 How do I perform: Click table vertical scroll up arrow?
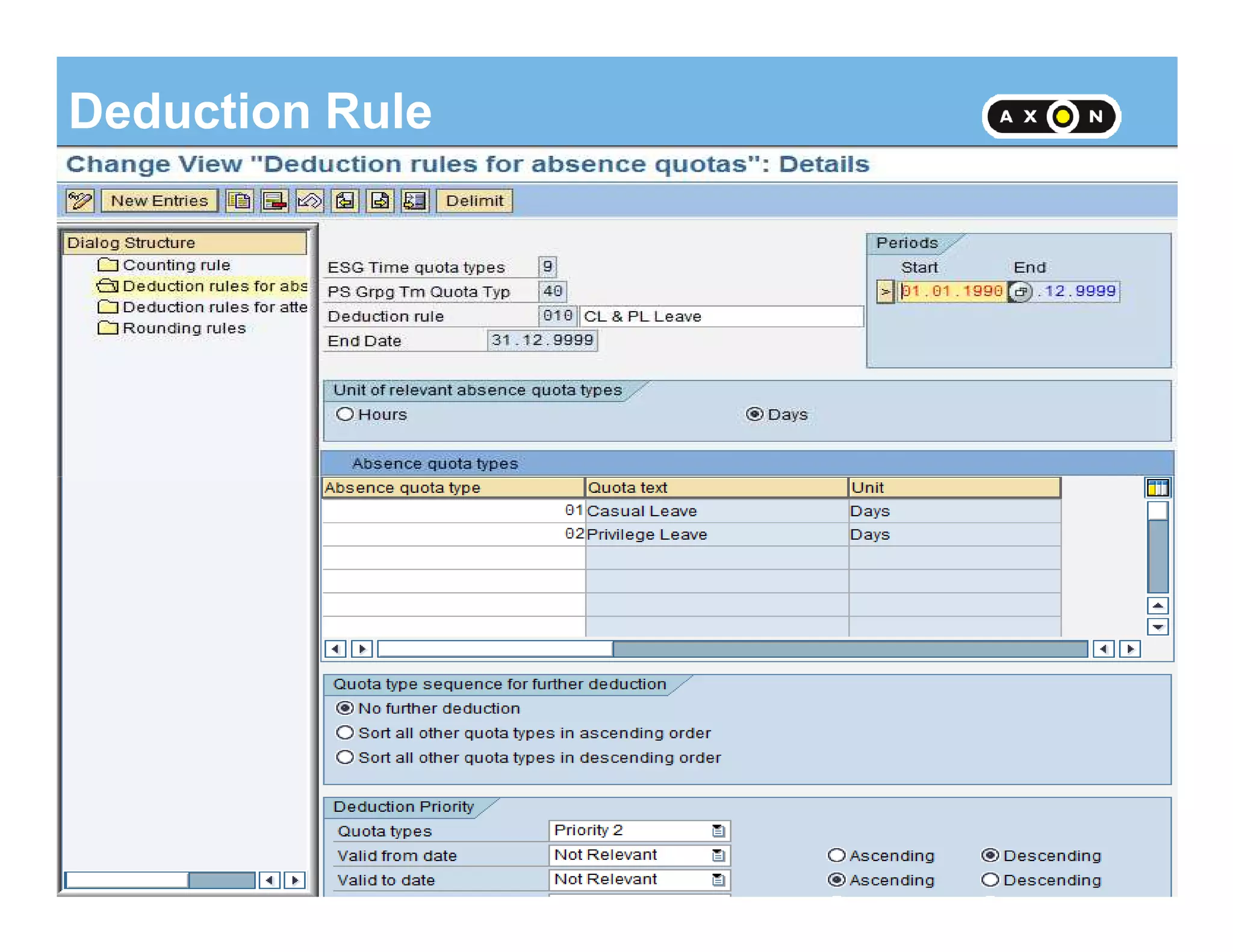[x=1158, y=605]
